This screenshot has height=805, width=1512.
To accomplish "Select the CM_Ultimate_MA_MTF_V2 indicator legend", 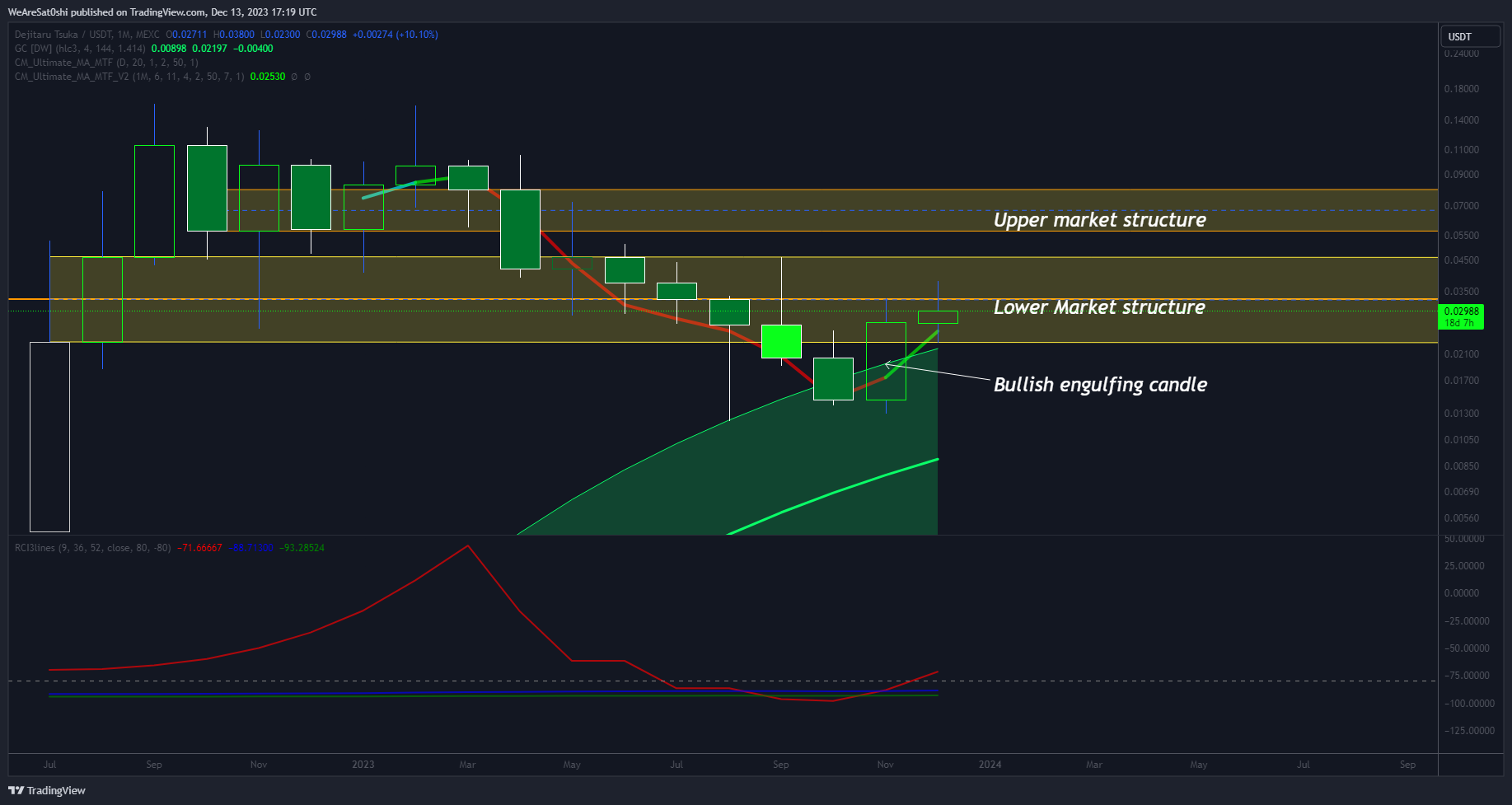I will 129,77.
